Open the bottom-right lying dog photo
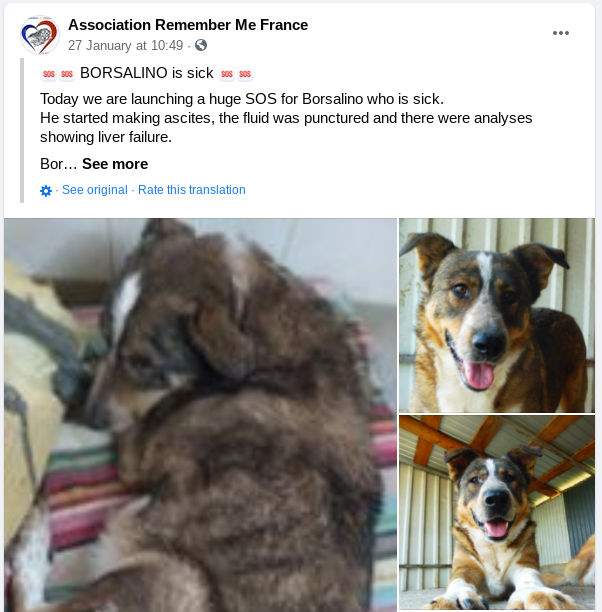Viewport: 602px width, 612px height. (x=497, y=512)
